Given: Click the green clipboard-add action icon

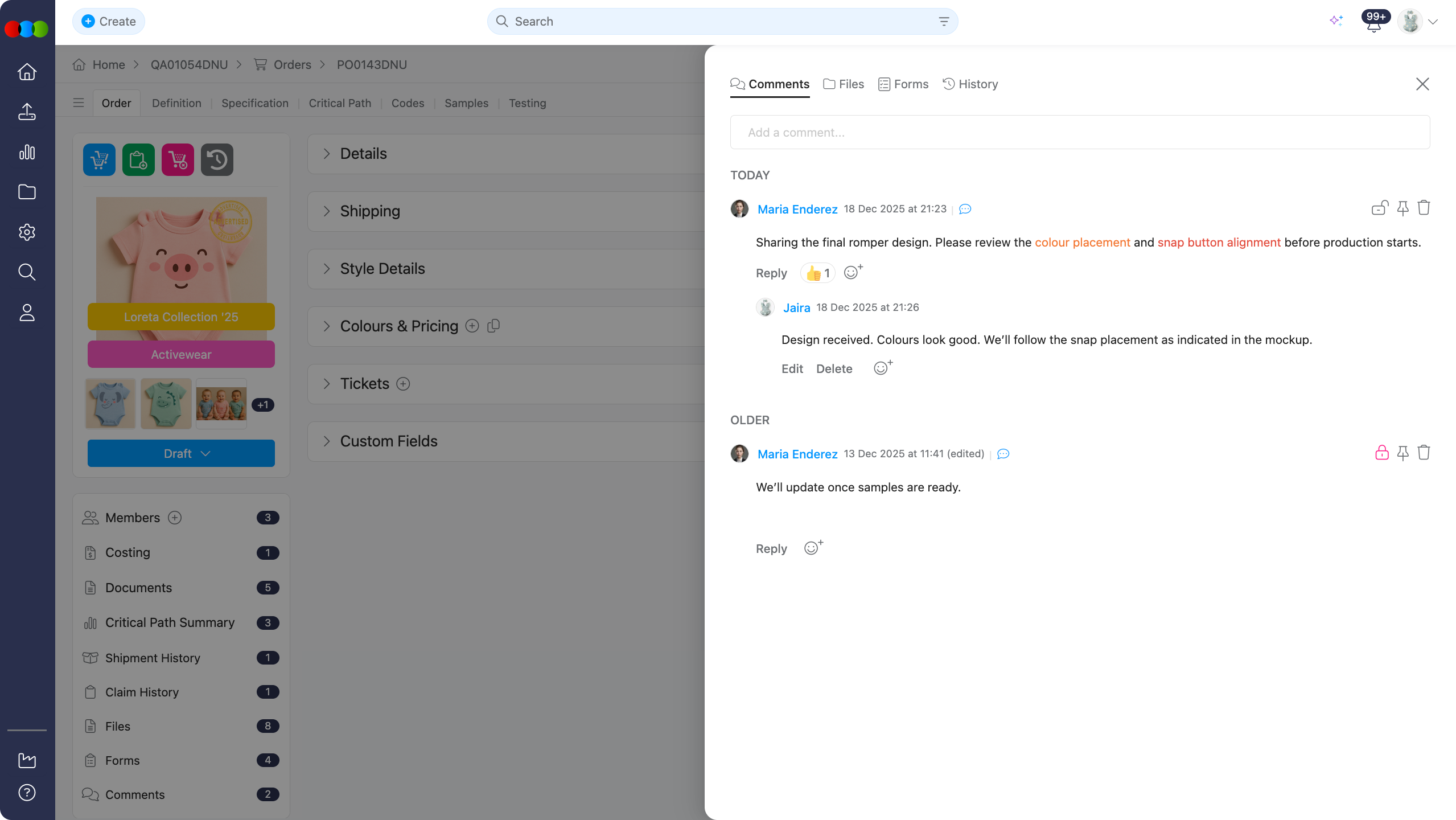Looking at the screenshot, I should (x=138, y=159).
